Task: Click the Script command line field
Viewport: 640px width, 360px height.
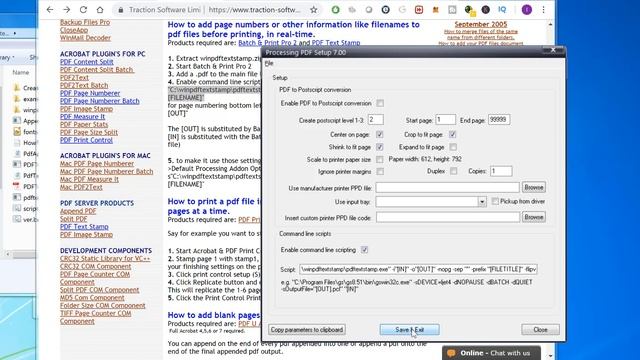Action: (418, 269)
